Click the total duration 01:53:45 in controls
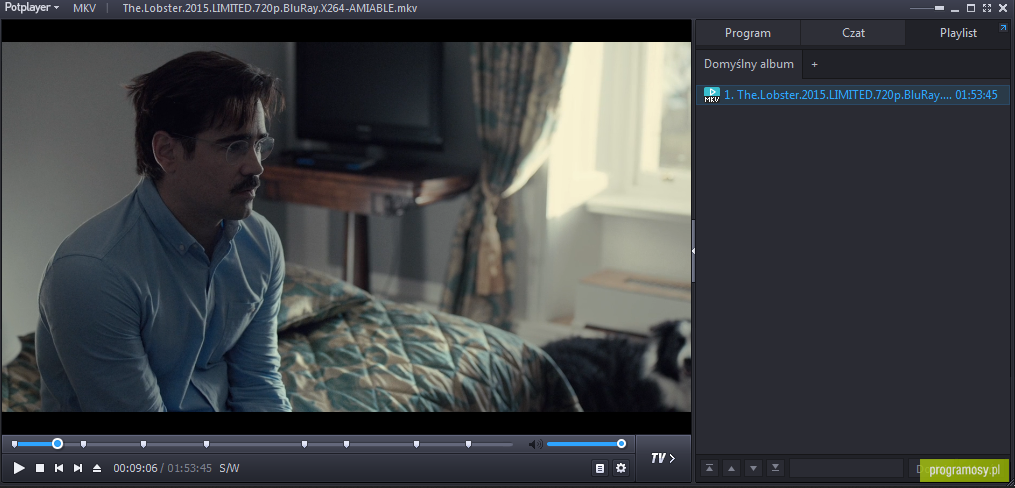This screenshot has height=488, width=1015. [x=190, y=468]
